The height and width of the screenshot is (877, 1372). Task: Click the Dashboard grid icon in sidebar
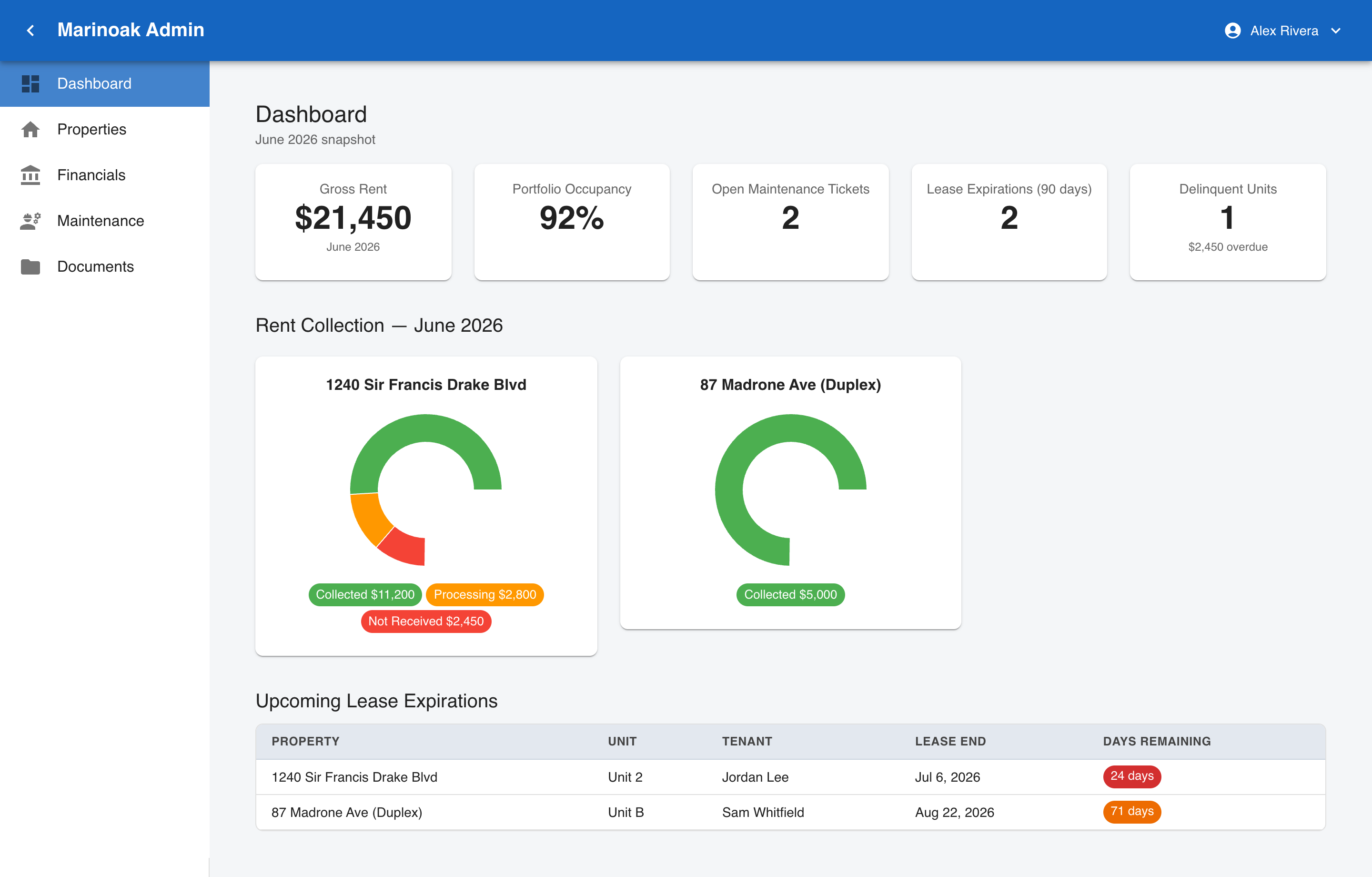pyautogui.click(x=30, y=84)
